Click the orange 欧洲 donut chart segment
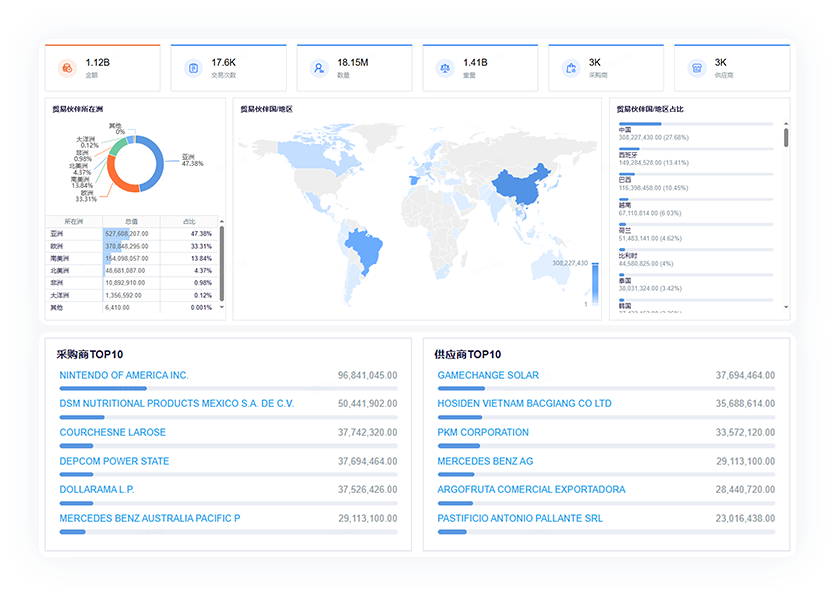This screenshot has height=597, width=836. click(x=122, y=179)
